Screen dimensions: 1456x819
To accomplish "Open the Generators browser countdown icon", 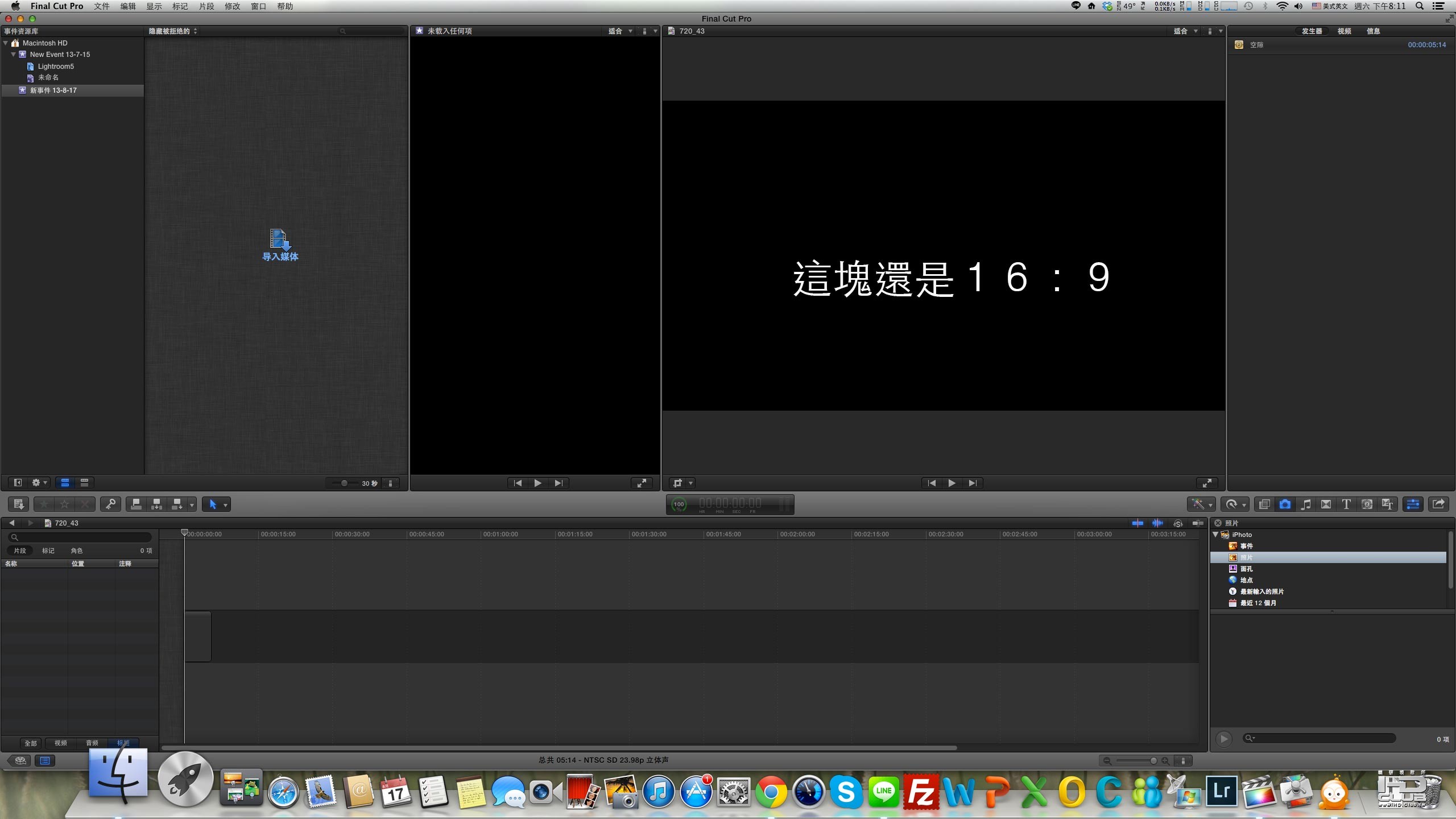I will click(x=1367, y=504).
